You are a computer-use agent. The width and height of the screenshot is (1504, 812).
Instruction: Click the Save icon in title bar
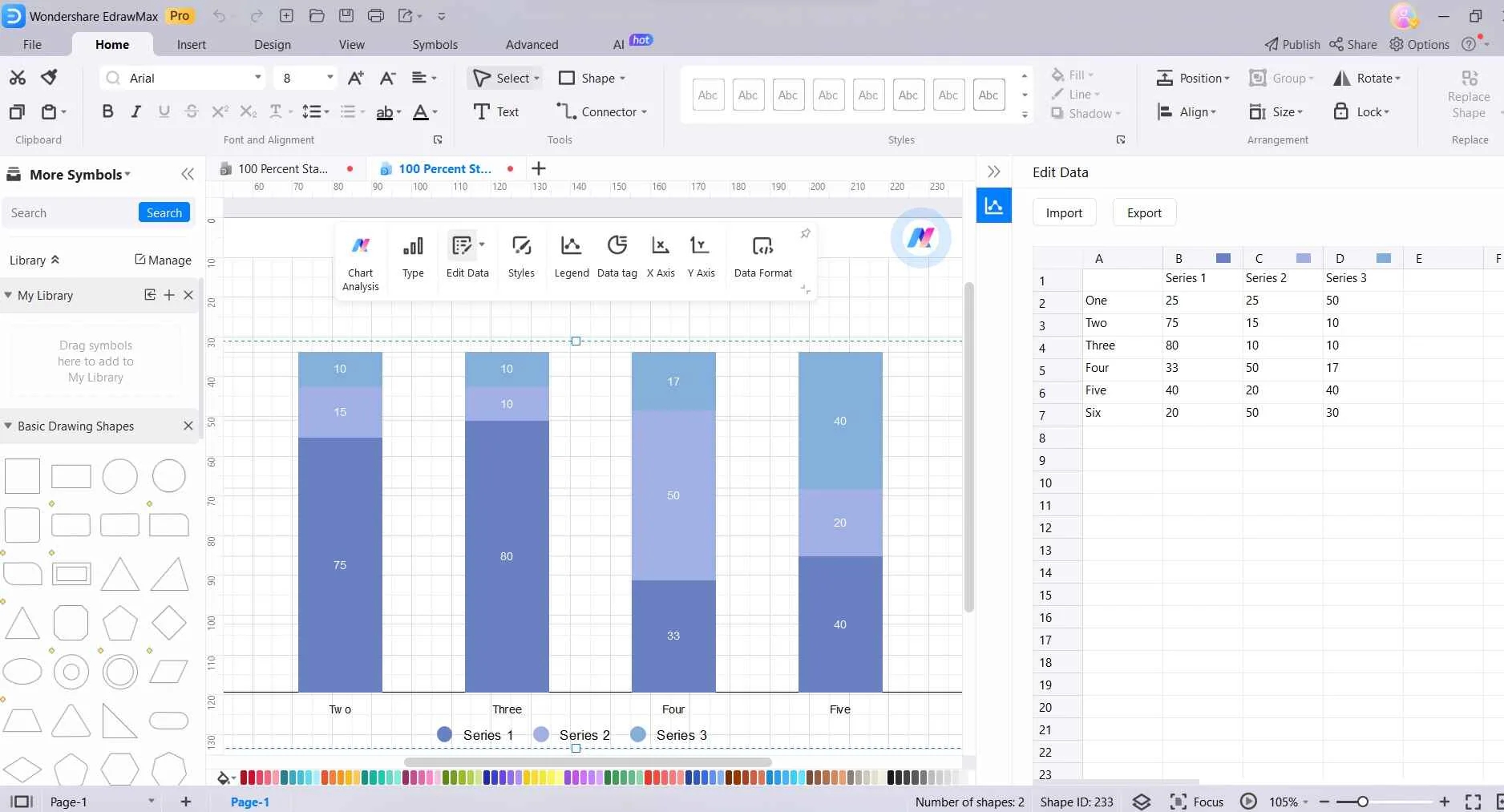346,16
